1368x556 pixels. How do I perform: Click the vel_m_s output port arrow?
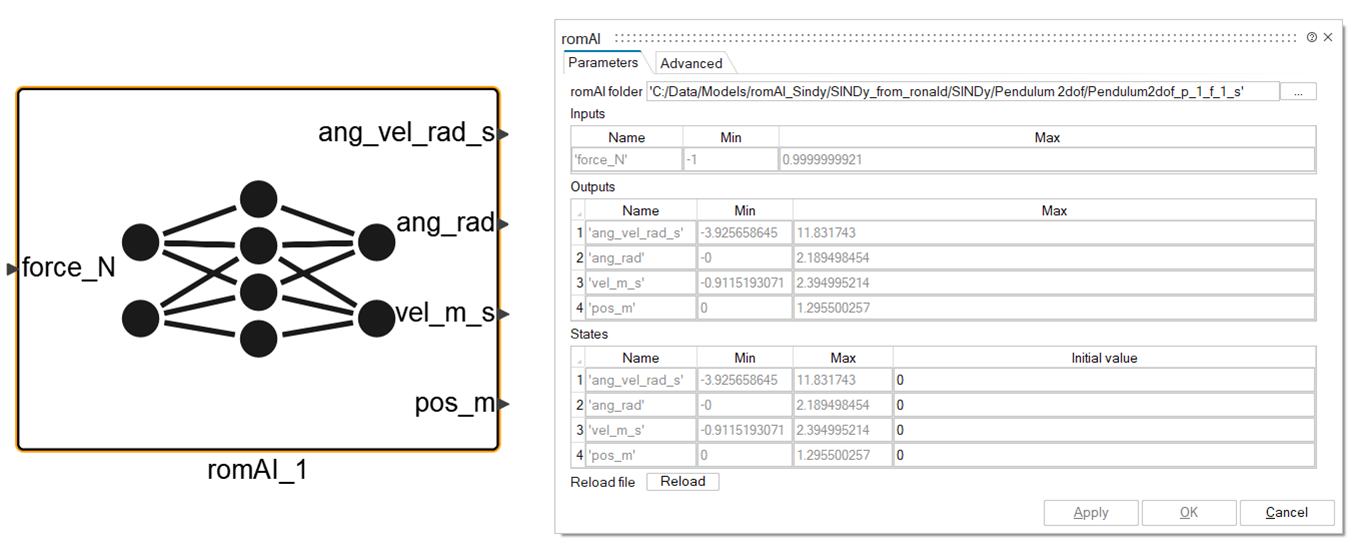point(504,314)
